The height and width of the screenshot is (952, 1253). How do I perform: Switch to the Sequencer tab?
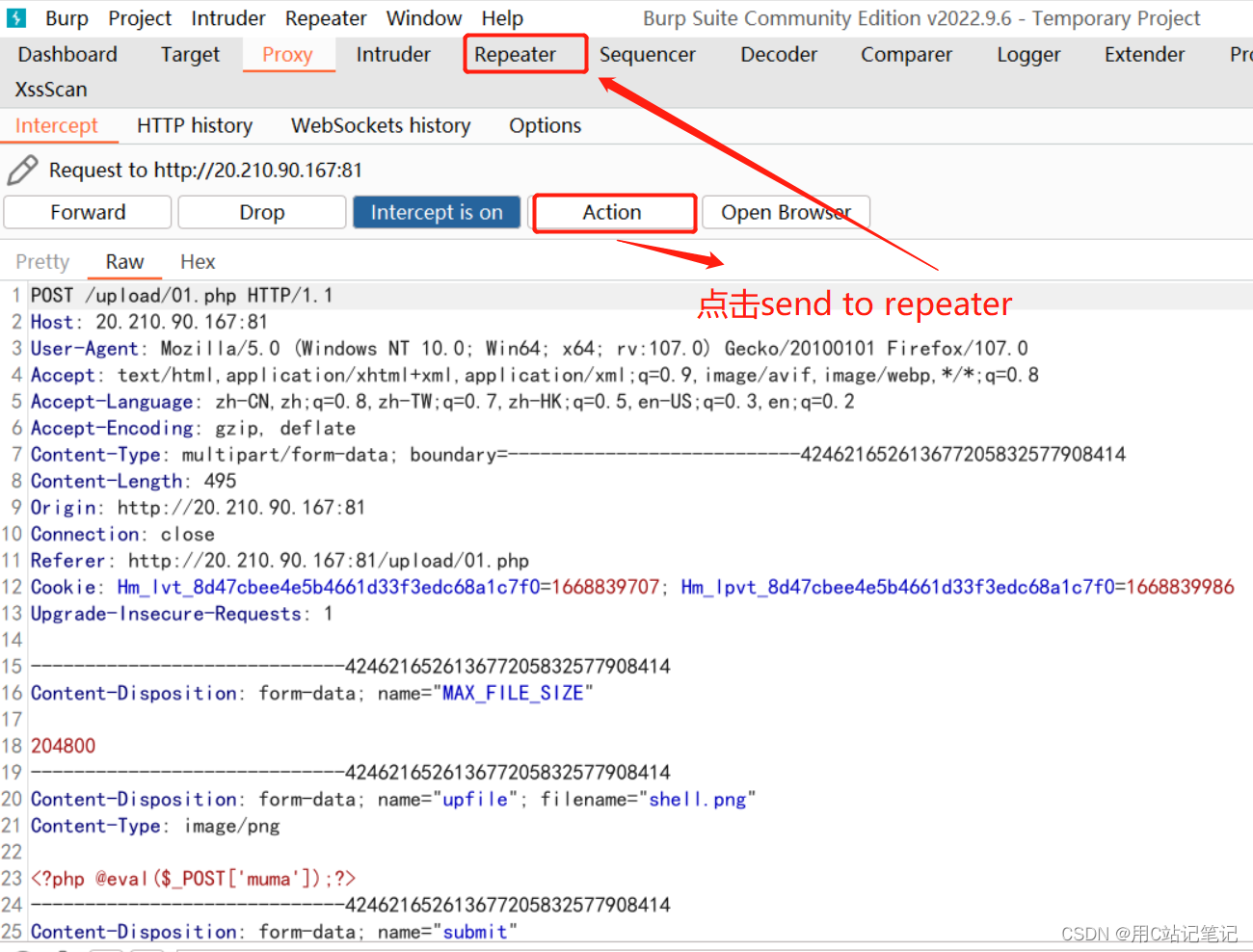647,55
